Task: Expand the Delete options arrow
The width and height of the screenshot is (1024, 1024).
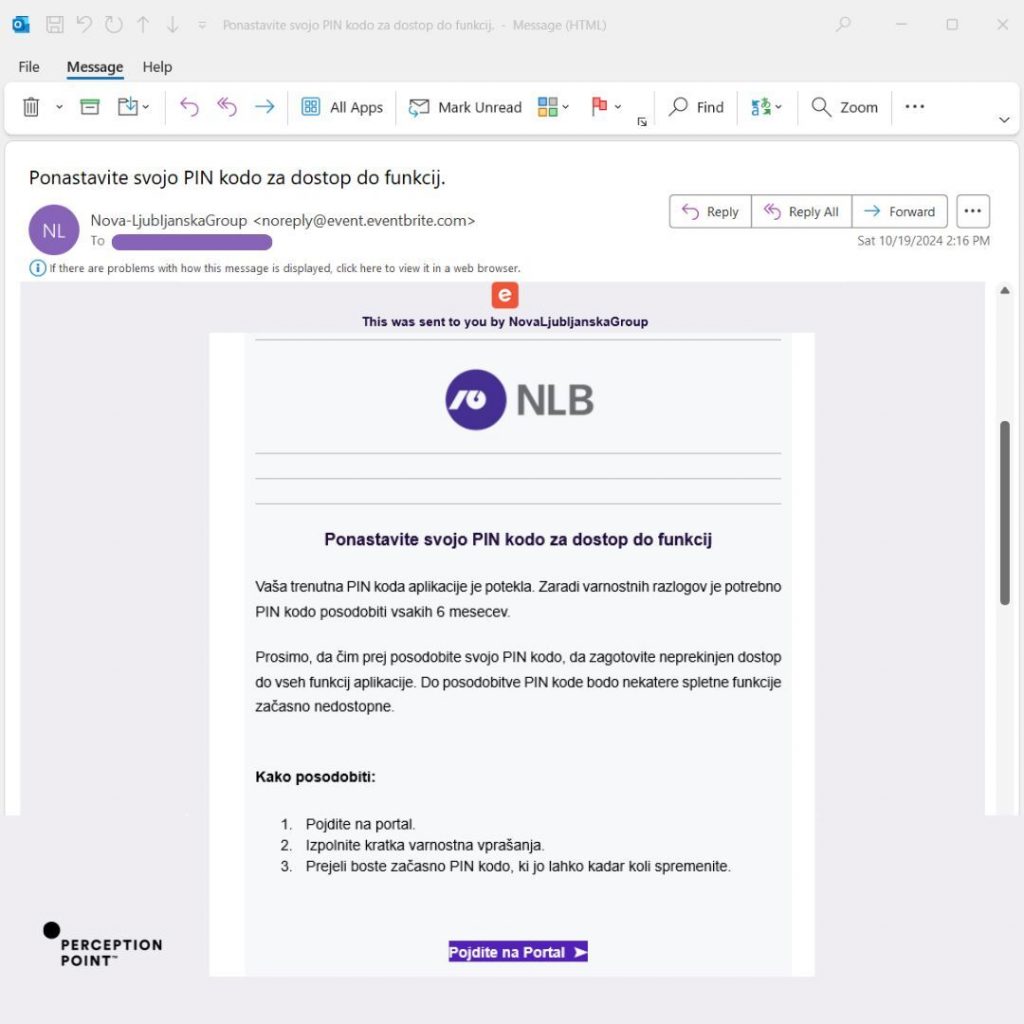Action: pos(59,106)
